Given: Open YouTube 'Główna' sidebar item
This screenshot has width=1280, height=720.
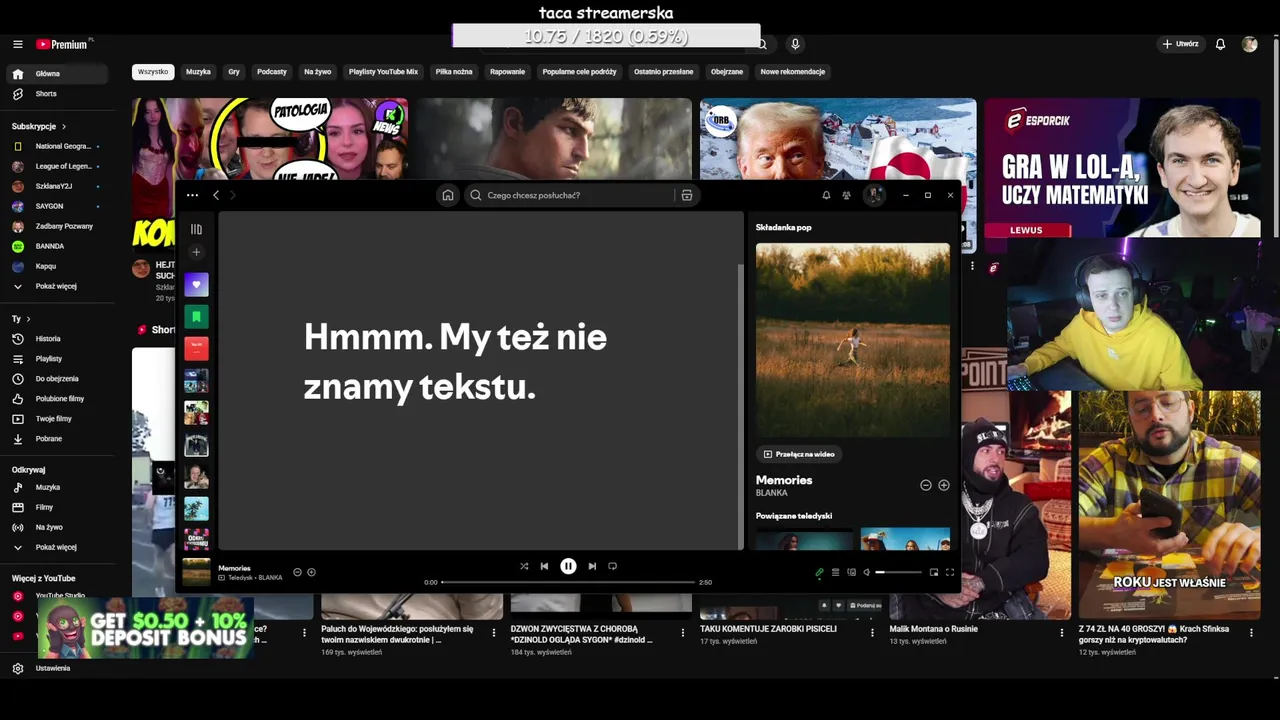Looking at the screenshot, I should [58, 74].
